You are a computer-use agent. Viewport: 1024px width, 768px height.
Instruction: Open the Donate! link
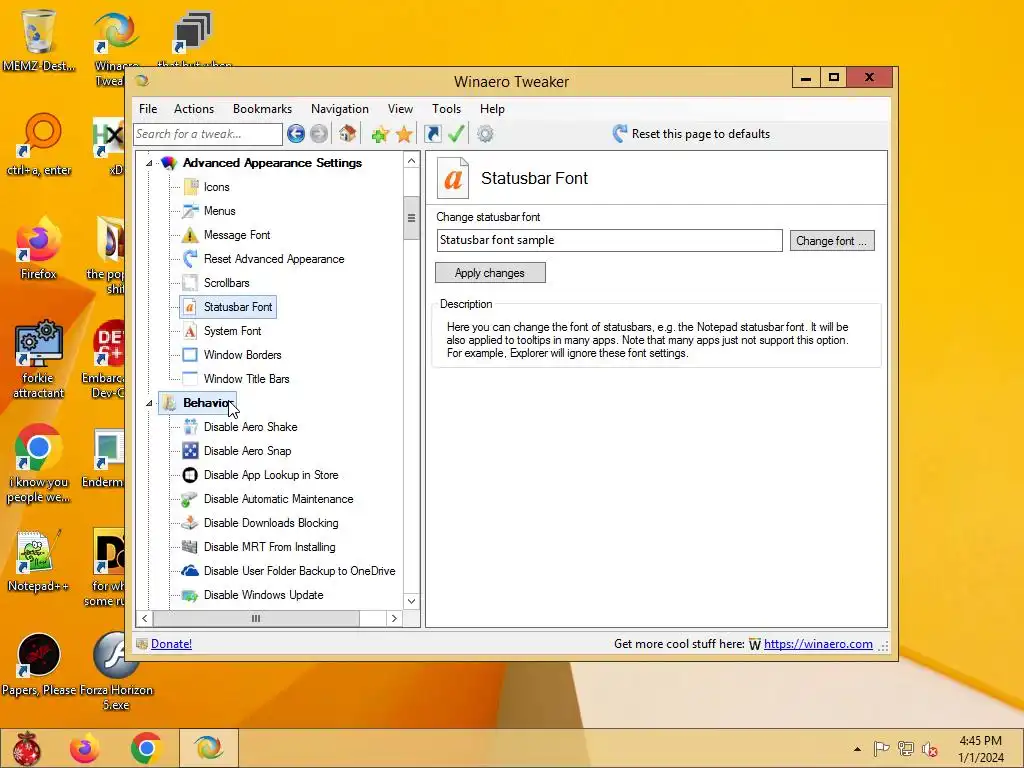tap(171, 644)
